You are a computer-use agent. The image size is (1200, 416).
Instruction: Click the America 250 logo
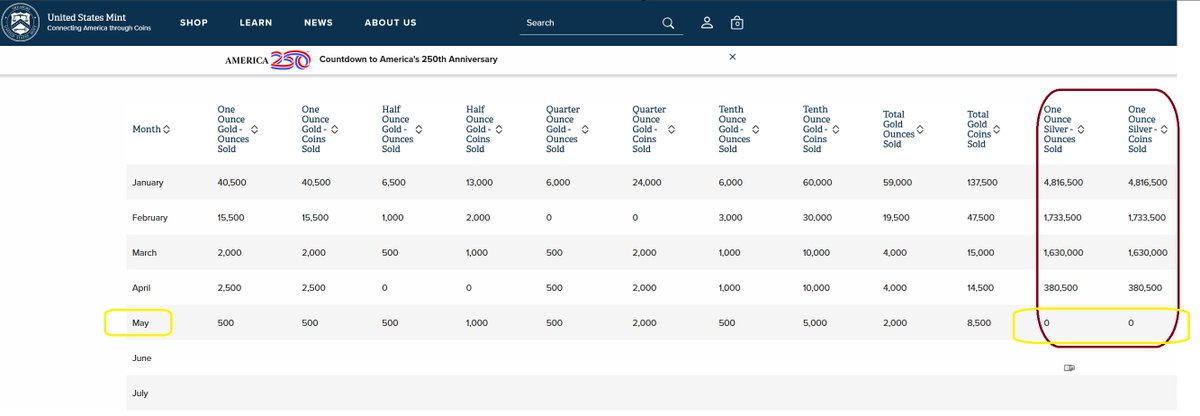point(269,59)
